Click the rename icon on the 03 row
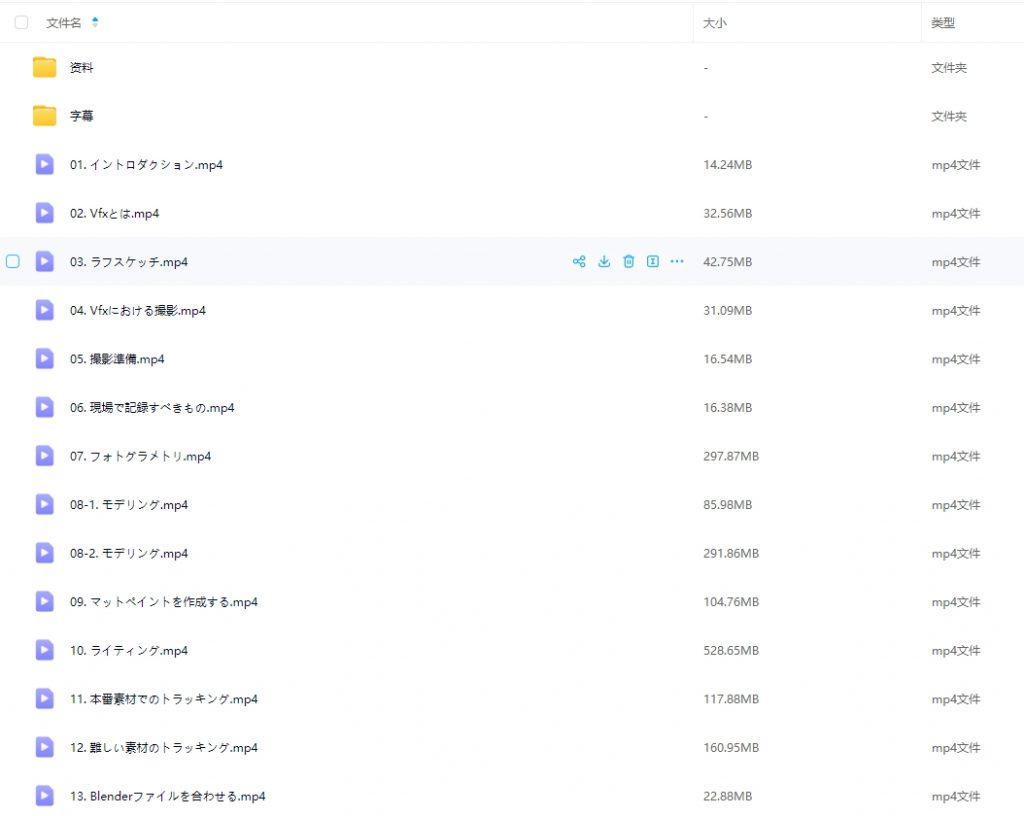 pos(652,262)
